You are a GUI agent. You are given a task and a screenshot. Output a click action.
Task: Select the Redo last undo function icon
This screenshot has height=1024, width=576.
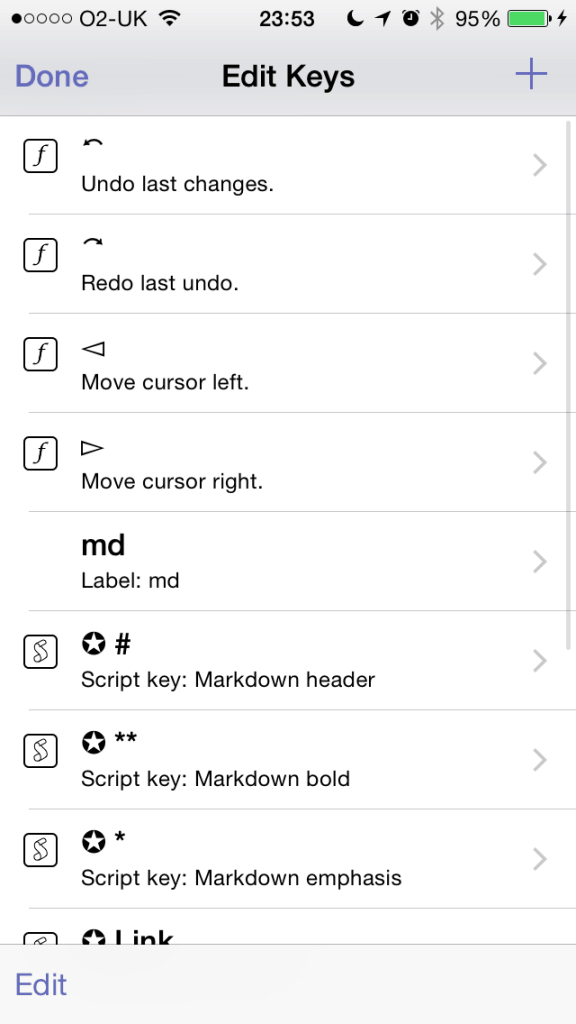[40, 254]
